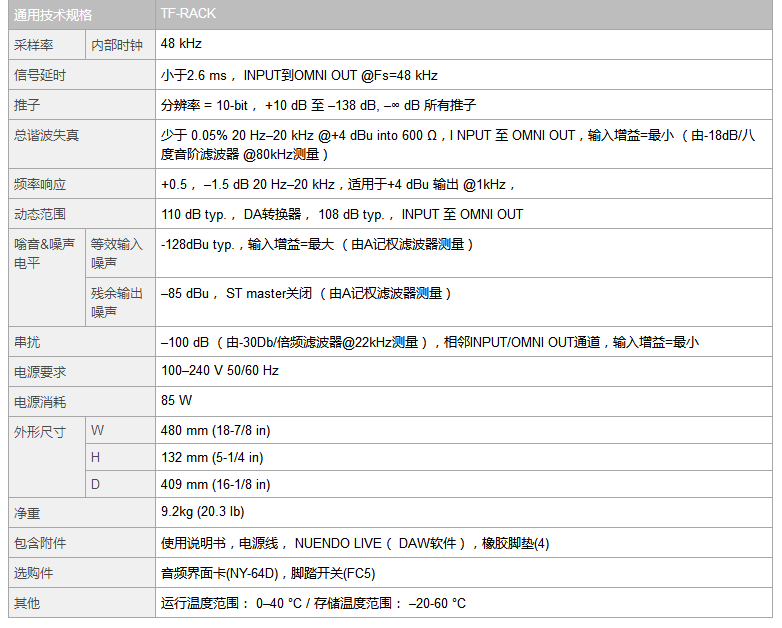Click the 'TF-RACK' column header
Image resolution: width=782 pixels, height=628 pixels.
[188, 13]
